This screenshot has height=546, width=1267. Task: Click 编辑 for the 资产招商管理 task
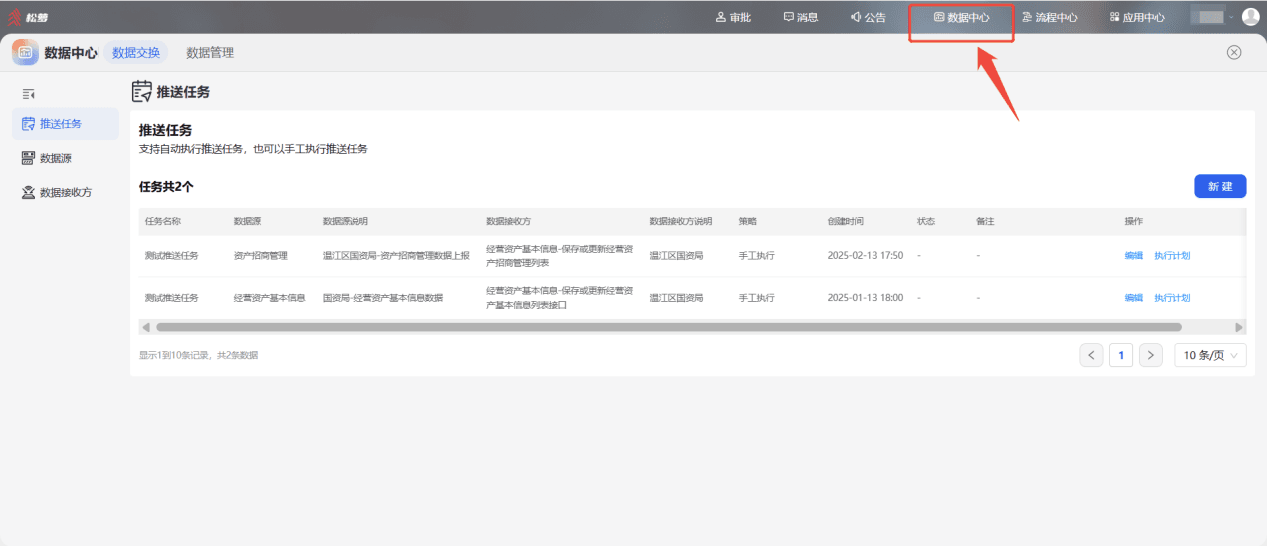coord(1133,256)
